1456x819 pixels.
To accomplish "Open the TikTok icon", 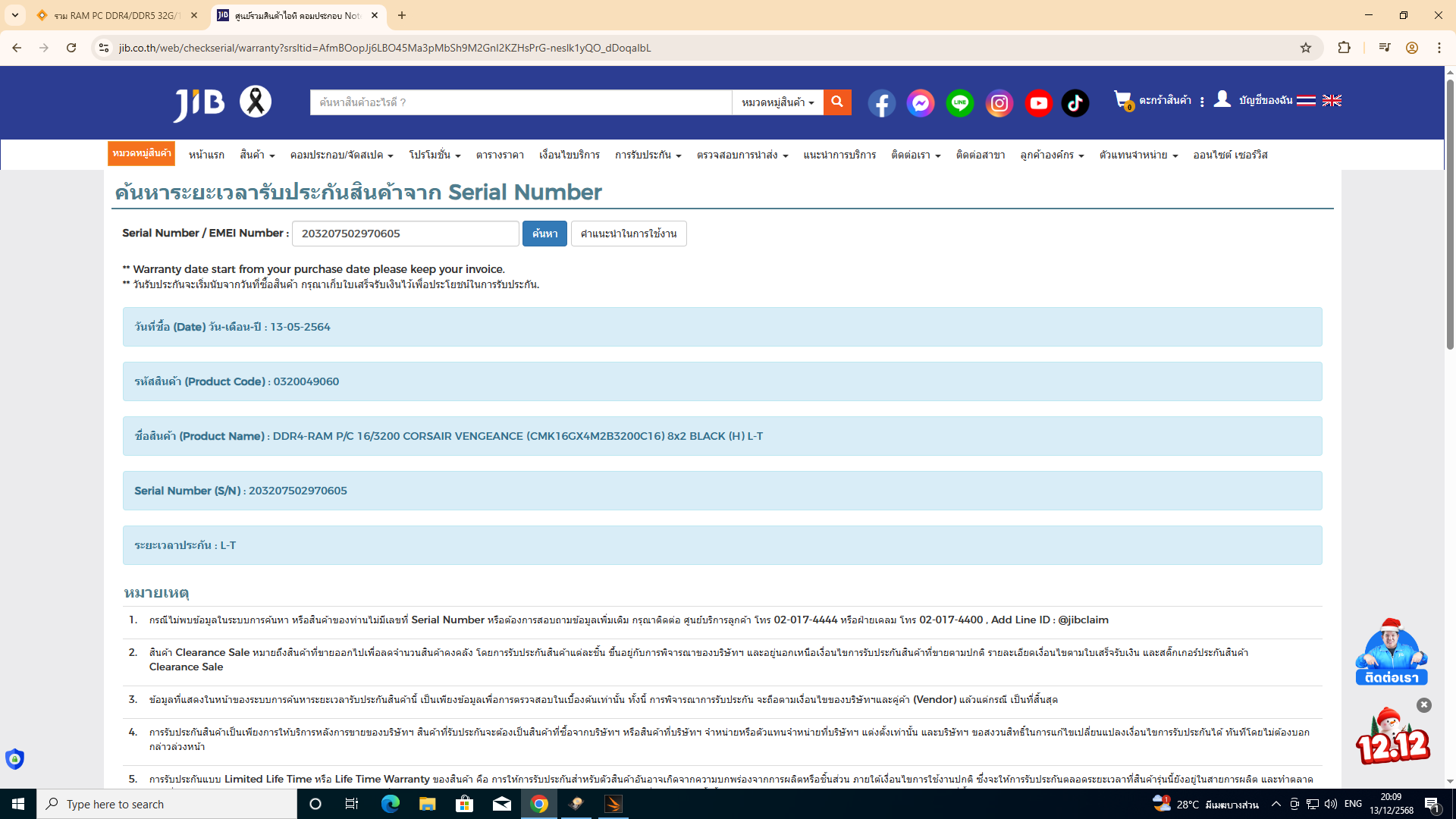I will tap(1075, 103).
